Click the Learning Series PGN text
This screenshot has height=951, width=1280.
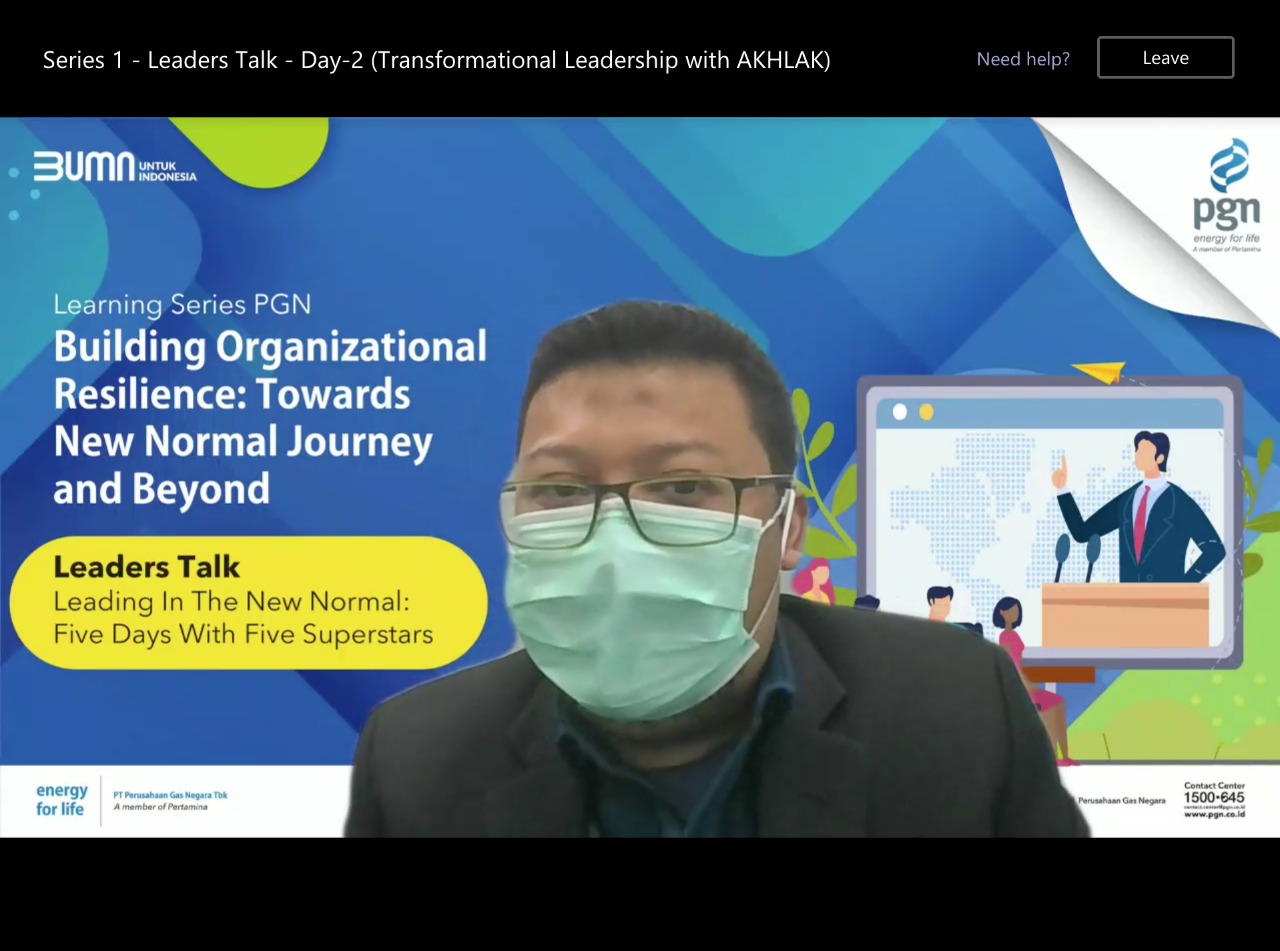182,304
